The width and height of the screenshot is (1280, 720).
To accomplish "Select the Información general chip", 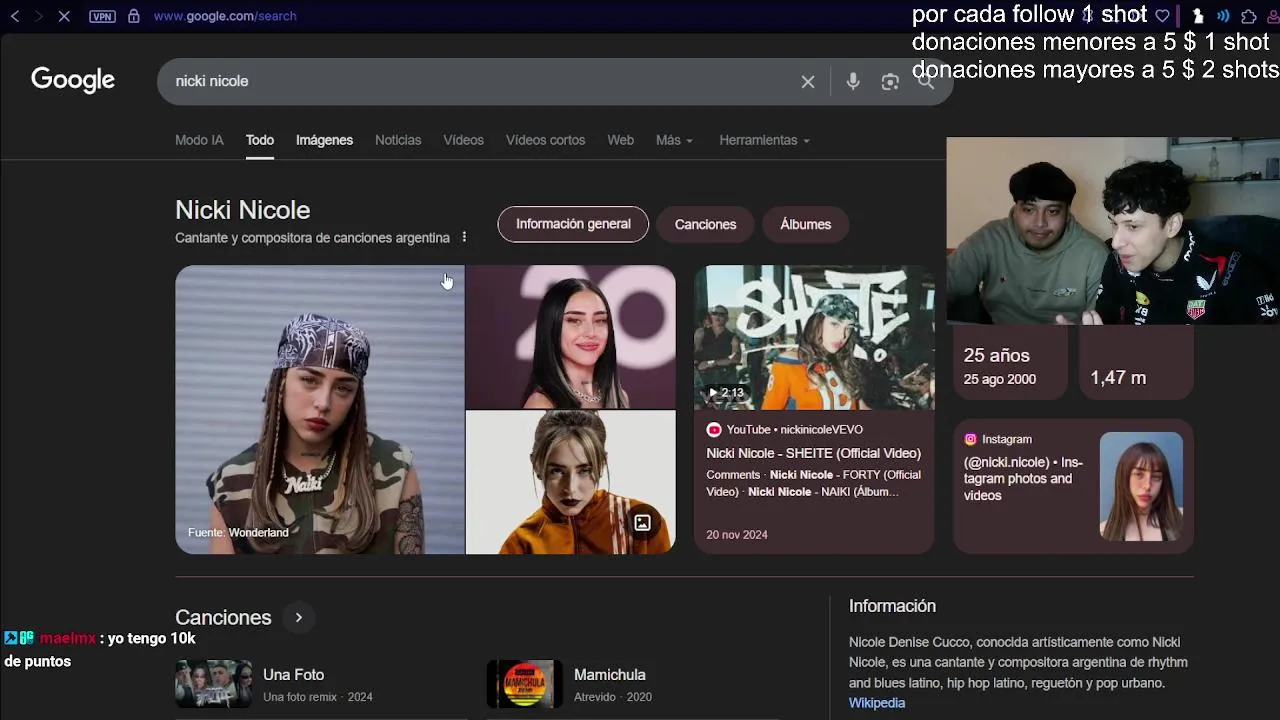I will tap(573, 224).
